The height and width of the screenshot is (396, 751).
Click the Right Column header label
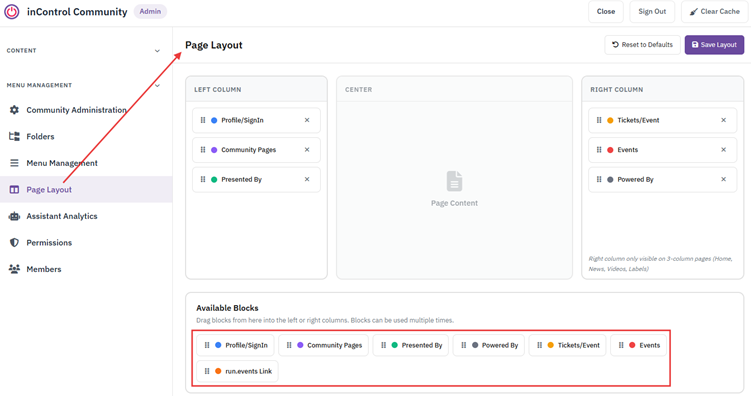pos(616,90)
